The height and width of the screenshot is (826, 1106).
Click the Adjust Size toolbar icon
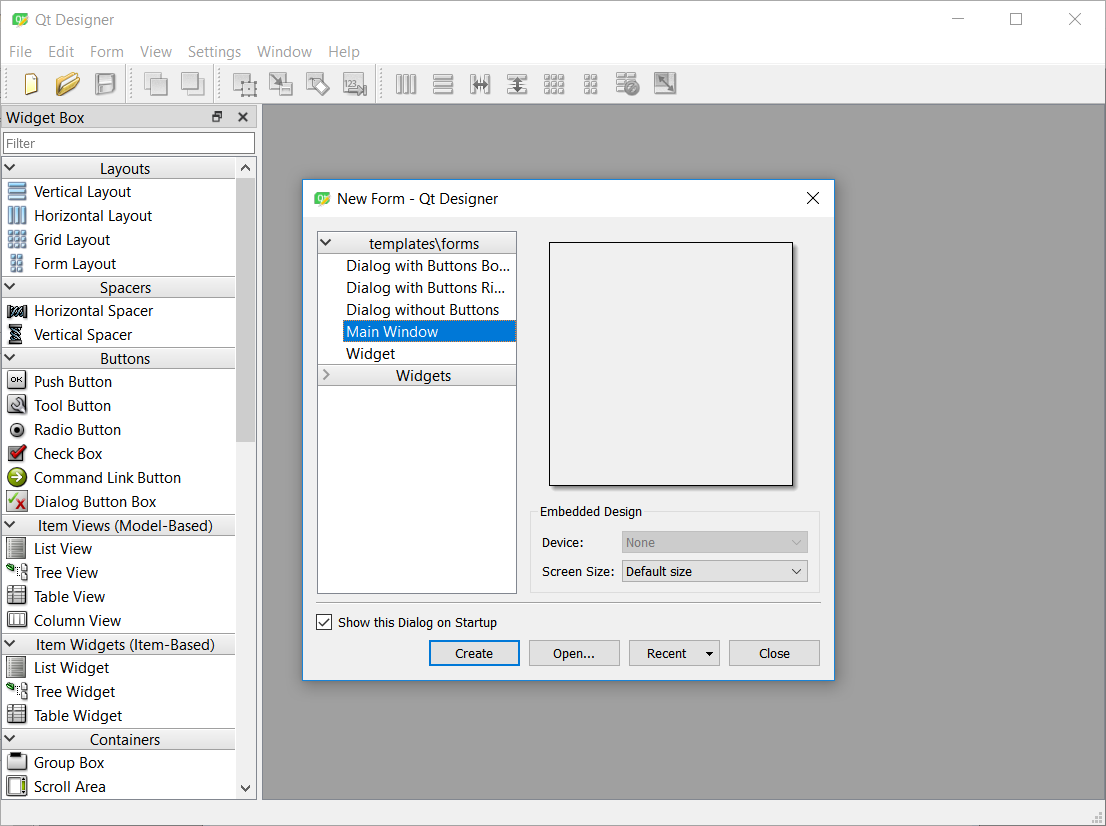click(x=664, y=84)
